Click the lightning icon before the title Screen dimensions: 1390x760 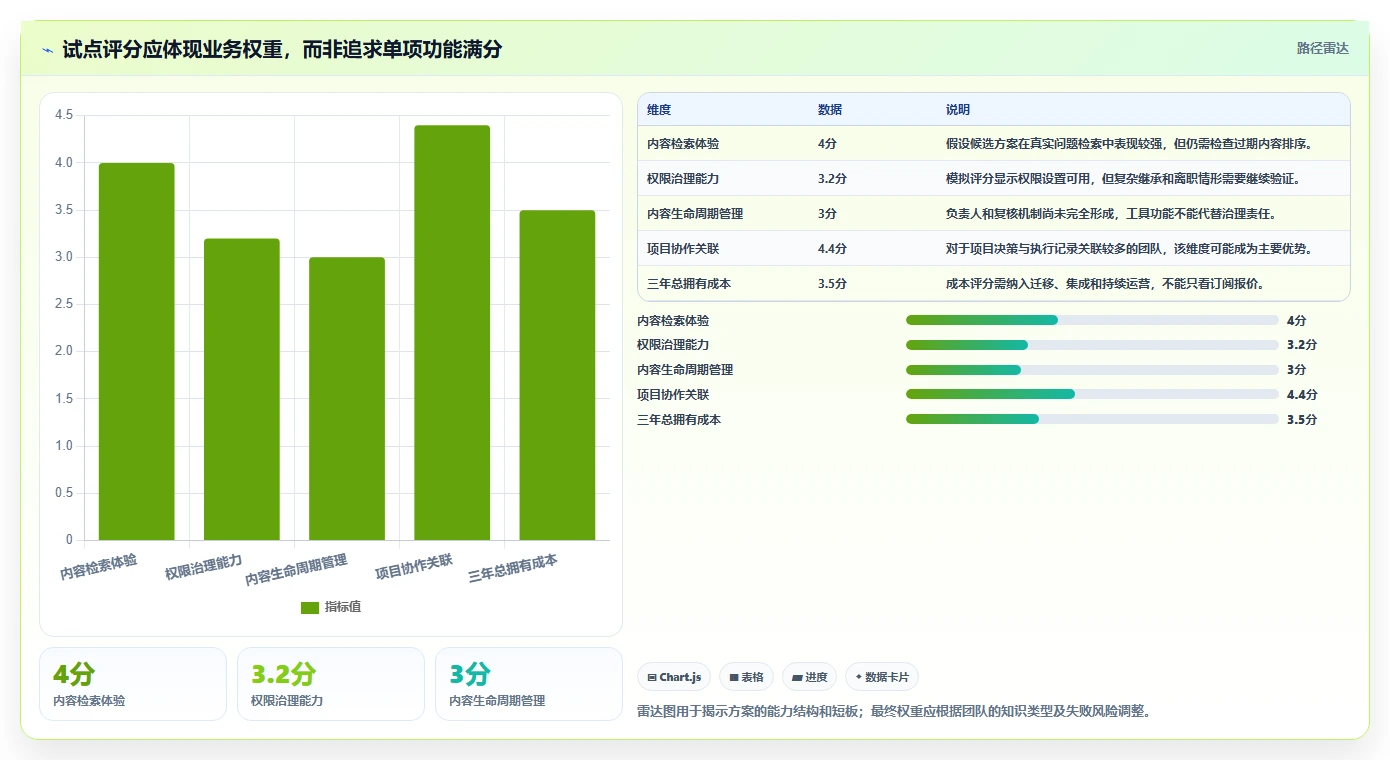pyautogui.click(x=47, y=49)
